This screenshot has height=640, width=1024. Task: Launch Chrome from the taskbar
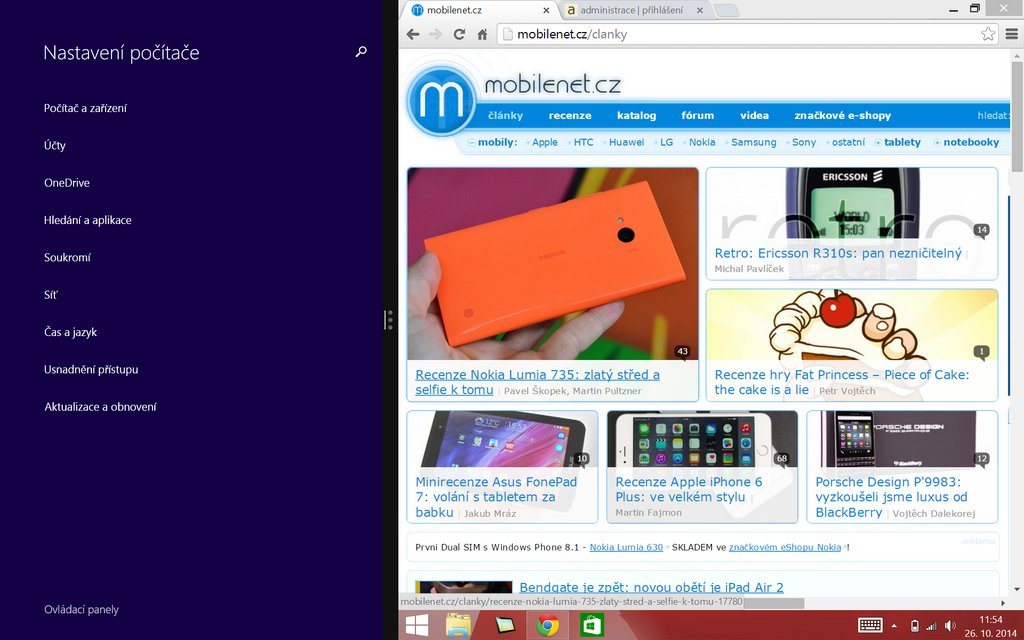[547, 624]
